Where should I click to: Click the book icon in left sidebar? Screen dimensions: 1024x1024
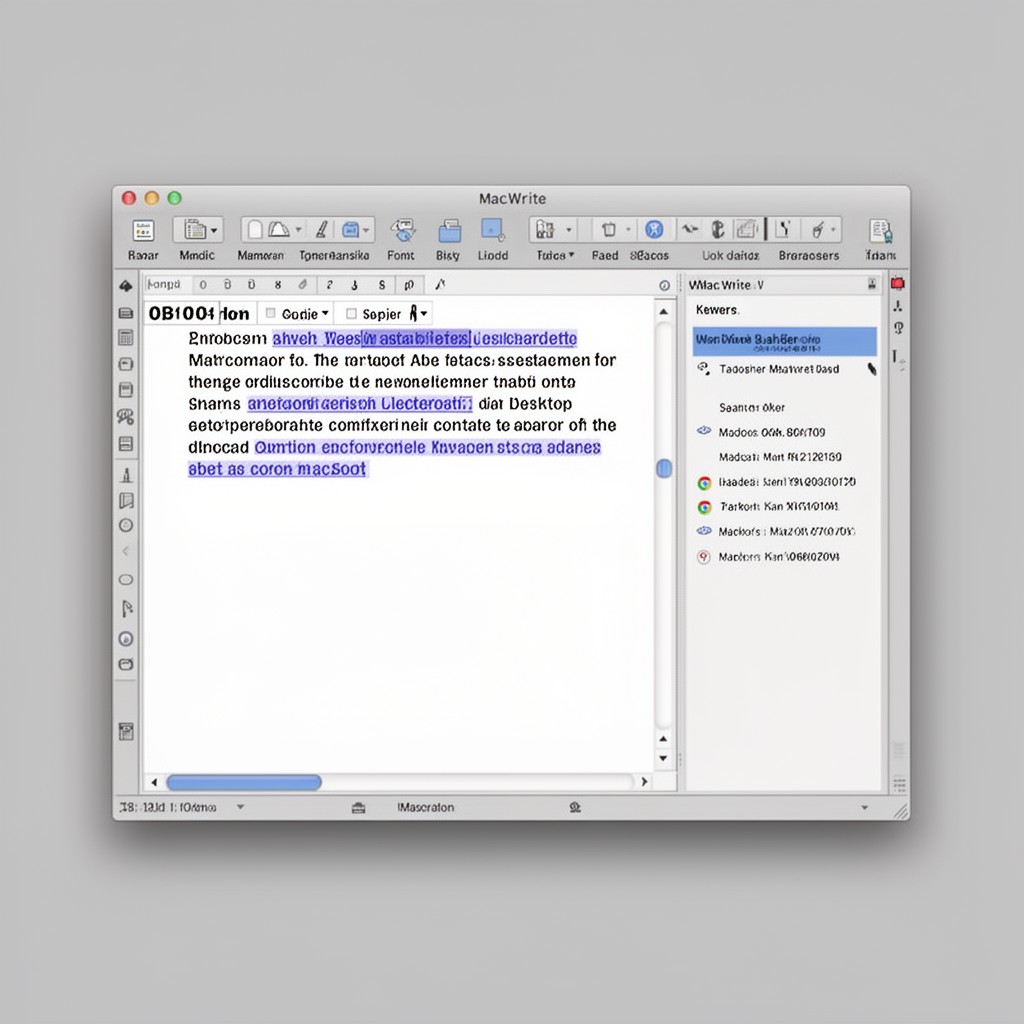pyautogui.click(x=126, y=501)
